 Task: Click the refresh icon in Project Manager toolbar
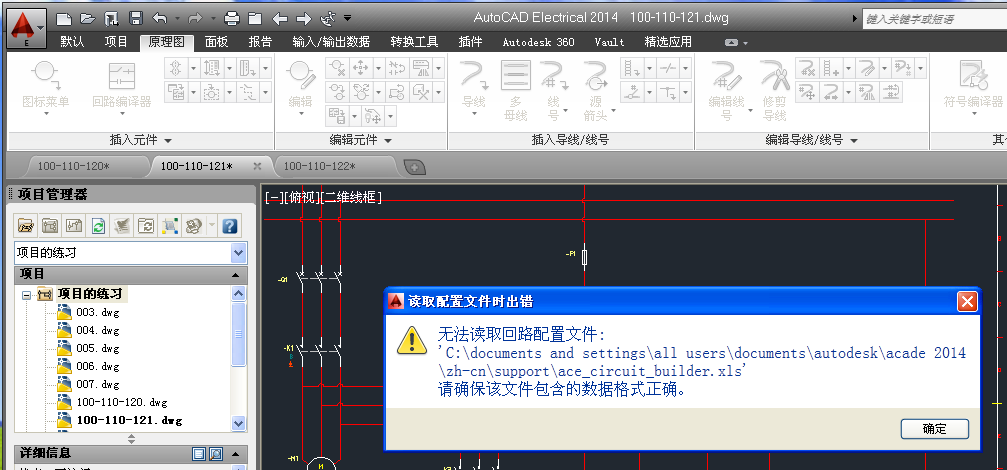pos(98,226)
